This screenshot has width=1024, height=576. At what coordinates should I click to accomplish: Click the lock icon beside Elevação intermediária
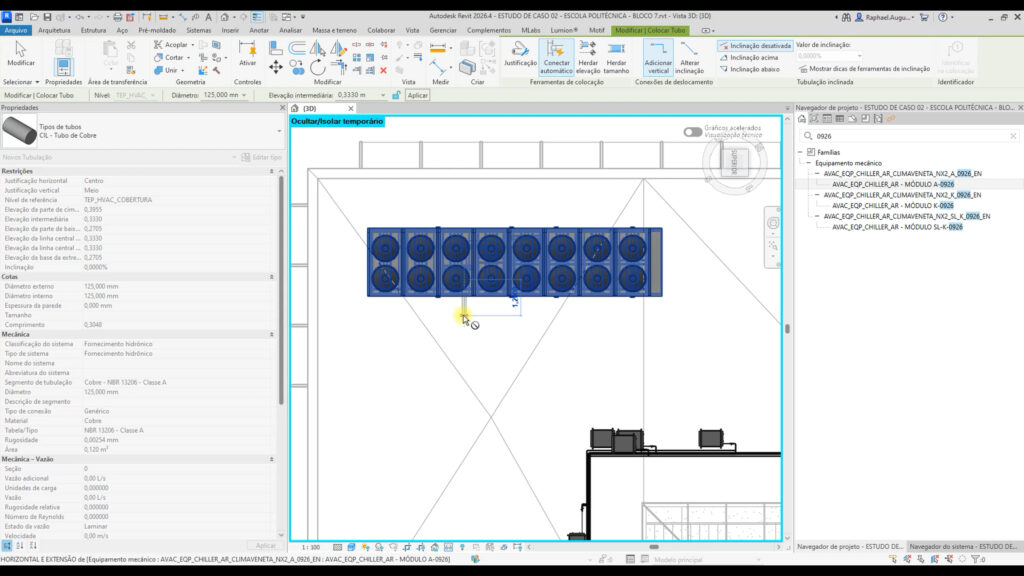(x=396, y=95)
